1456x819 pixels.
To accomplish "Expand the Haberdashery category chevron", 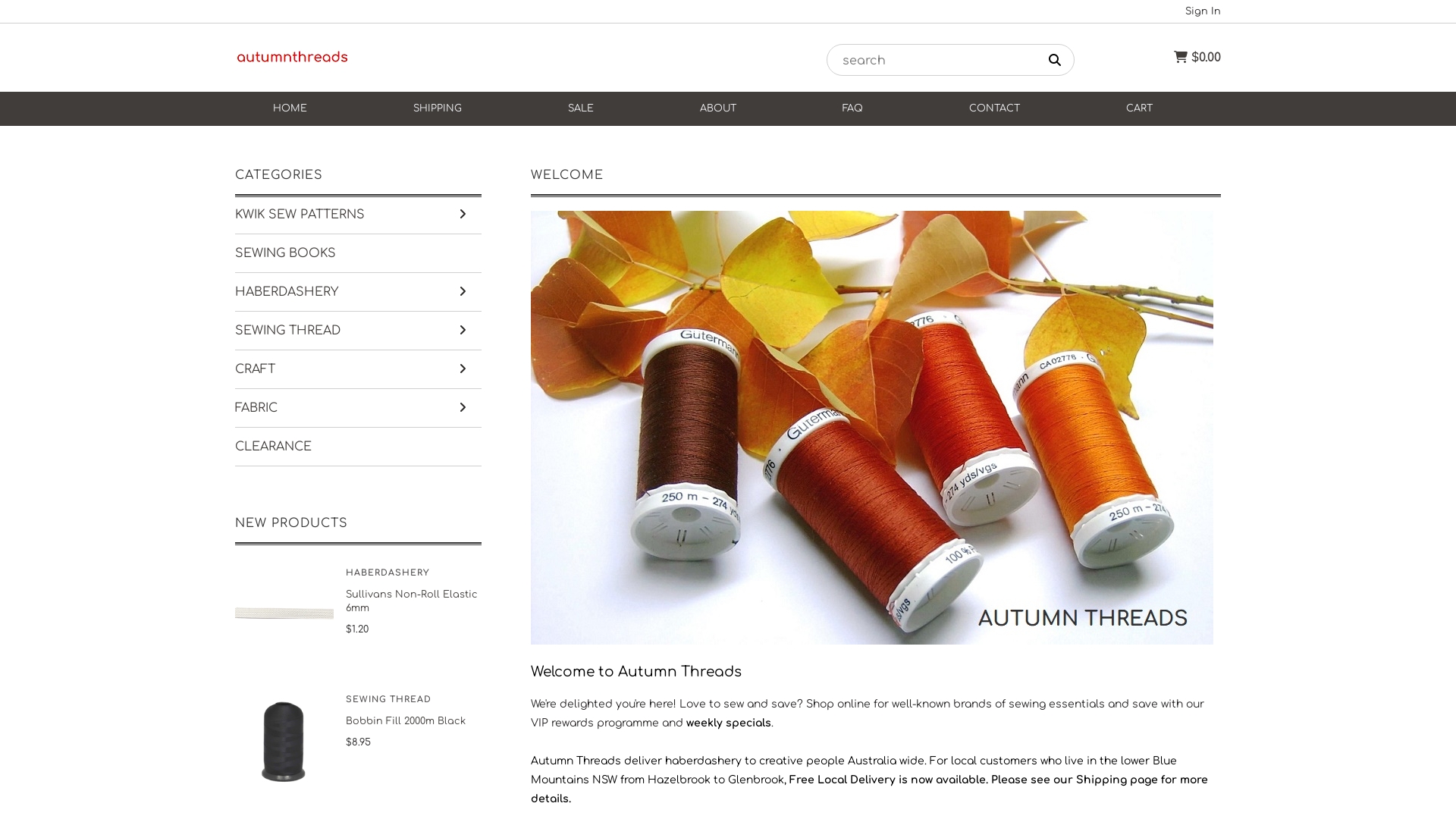I will coord(463,292).
